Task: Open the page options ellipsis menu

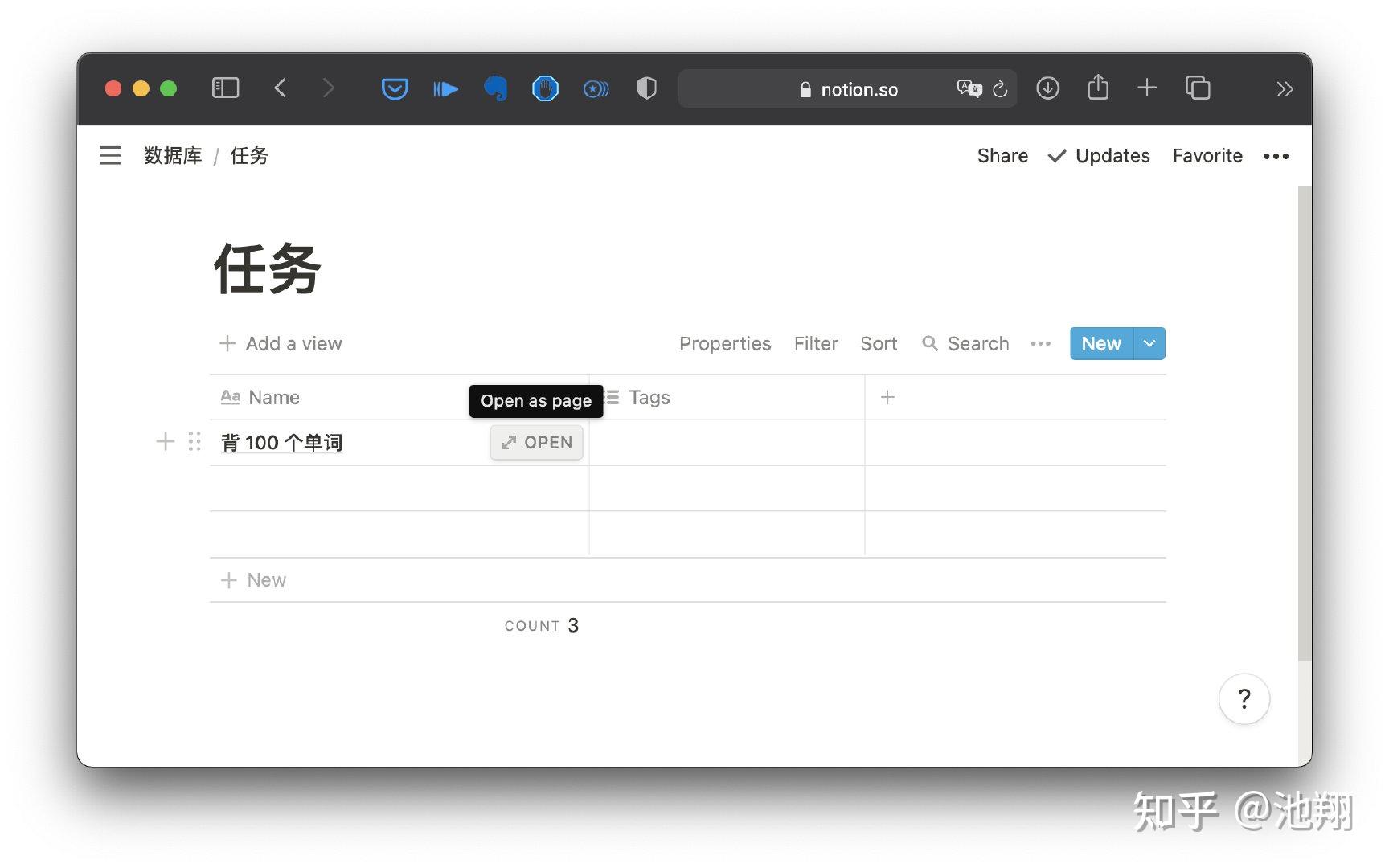Action: [1276, 156]
